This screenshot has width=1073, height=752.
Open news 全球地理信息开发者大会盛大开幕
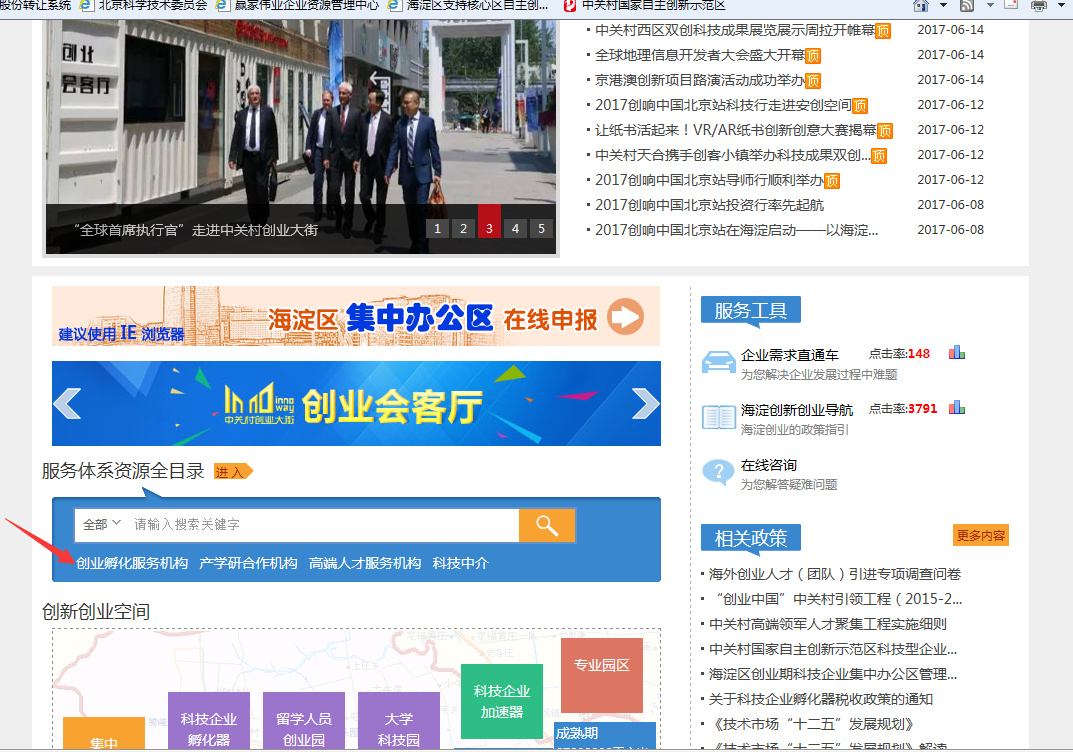tap(699, 55)
